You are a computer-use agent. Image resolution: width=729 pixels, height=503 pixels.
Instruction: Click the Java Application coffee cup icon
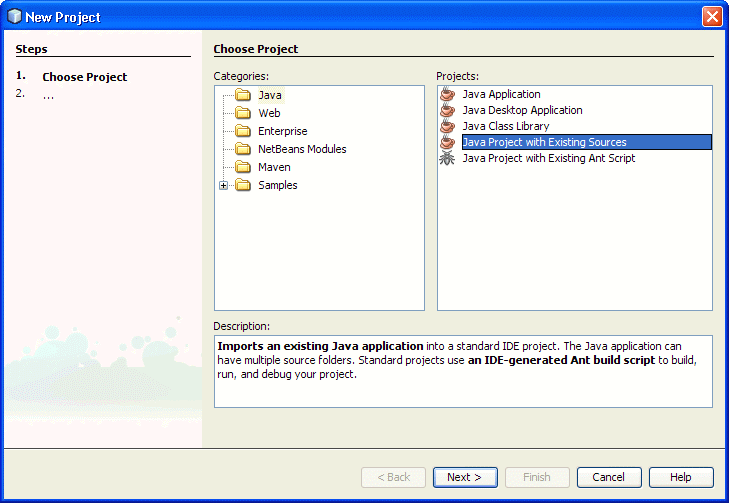[x=447, y=94]
